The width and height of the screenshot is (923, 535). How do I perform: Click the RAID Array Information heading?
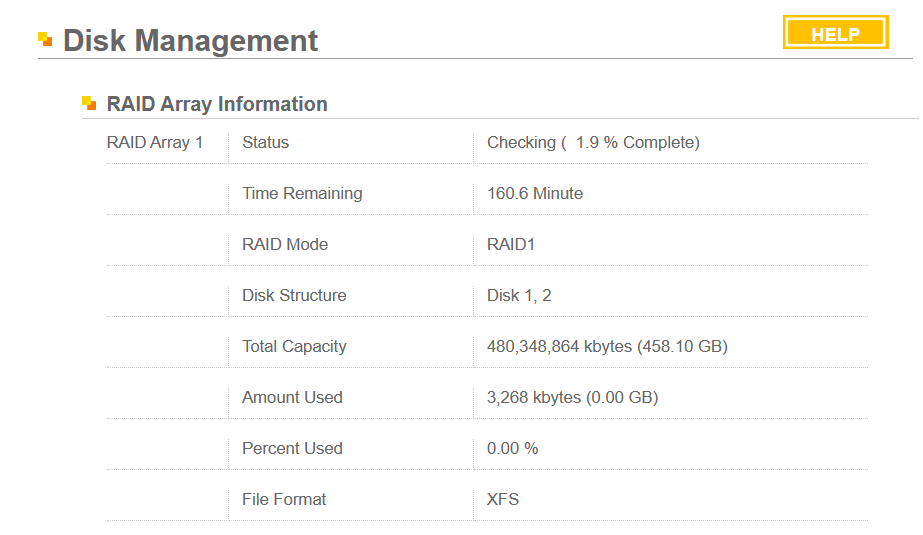click(x=217, y=104)
